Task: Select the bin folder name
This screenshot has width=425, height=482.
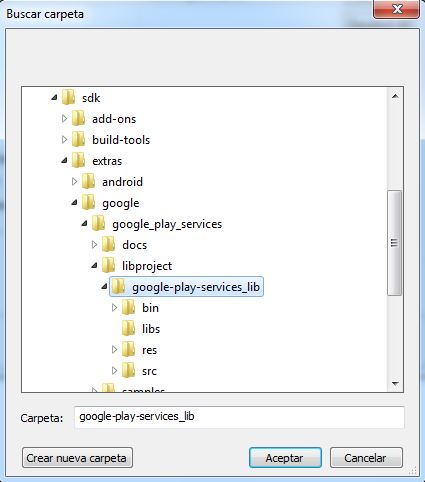Action: pyautogui.click(x=150, y=308)
